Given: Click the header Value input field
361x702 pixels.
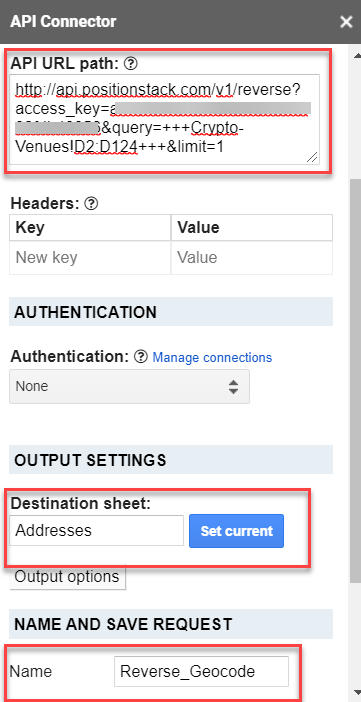Looking at the screenshot, I should point(252,257).
